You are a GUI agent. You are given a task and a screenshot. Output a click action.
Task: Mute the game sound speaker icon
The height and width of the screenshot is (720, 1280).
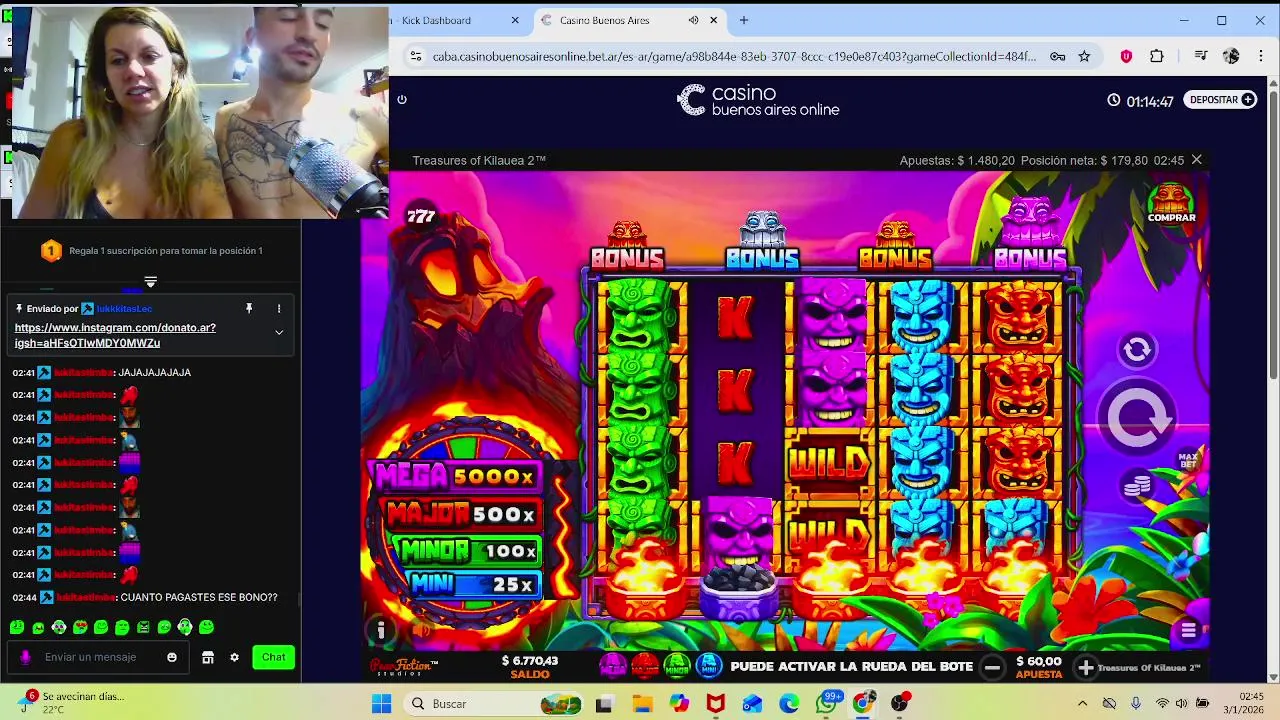(x=421, y=630)
